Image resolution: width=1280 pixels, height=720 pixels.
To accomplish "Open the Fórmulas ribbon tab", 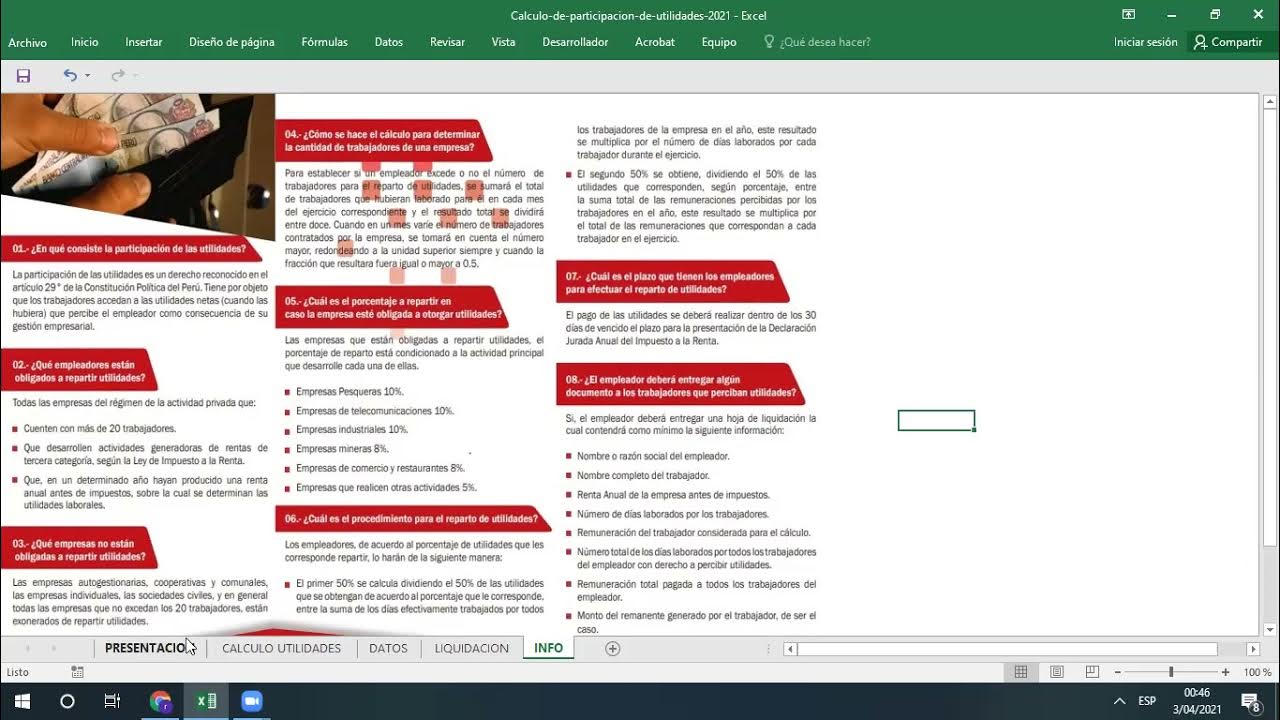I will tap(325, 42).
